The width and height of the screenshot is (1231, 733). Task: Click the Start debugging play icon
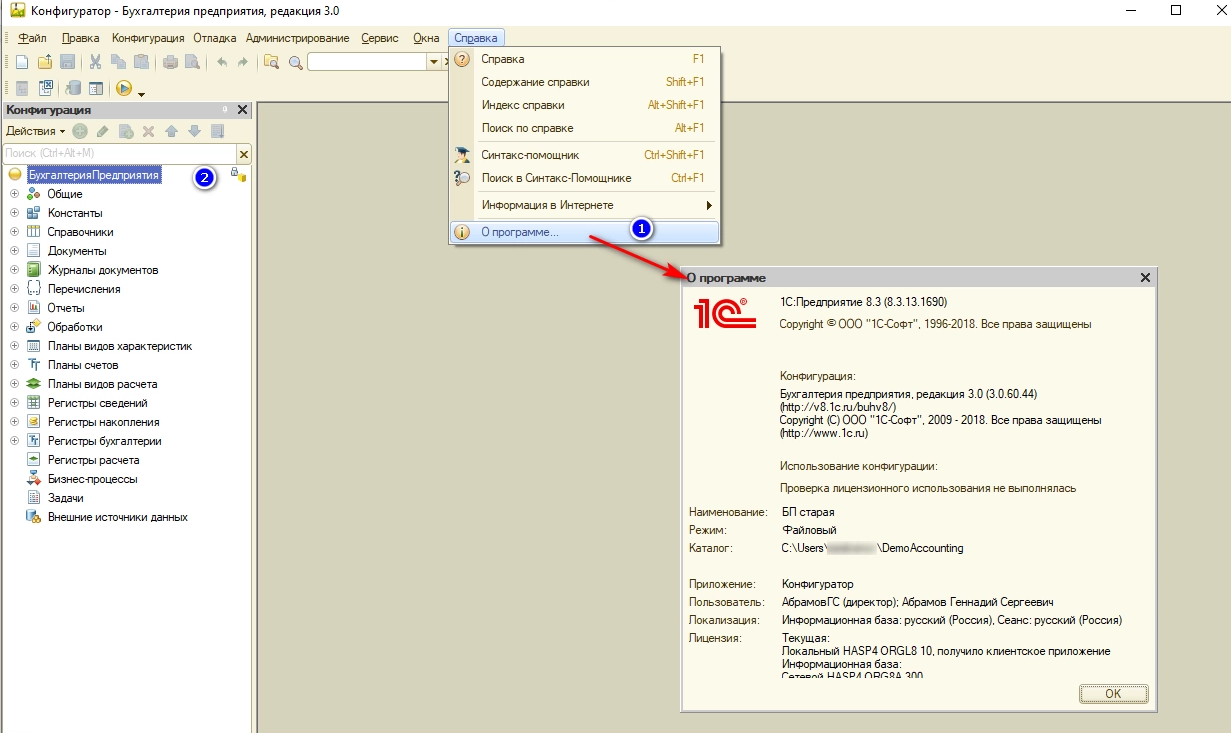tap(124, 88)
